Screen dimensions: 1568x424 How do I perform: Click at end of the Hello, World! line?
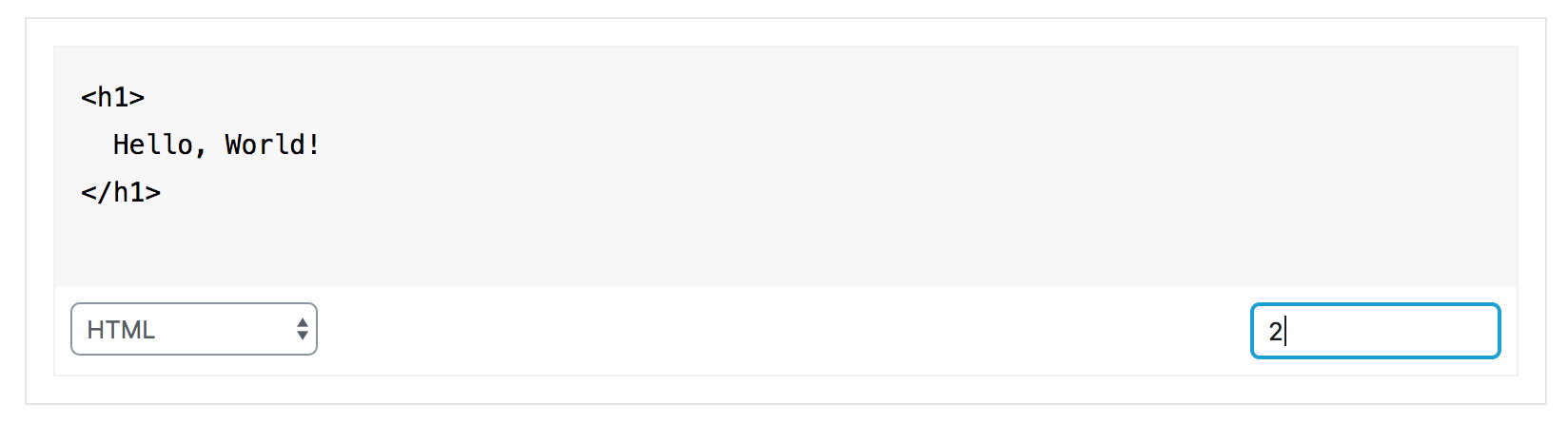coord(325,145)
